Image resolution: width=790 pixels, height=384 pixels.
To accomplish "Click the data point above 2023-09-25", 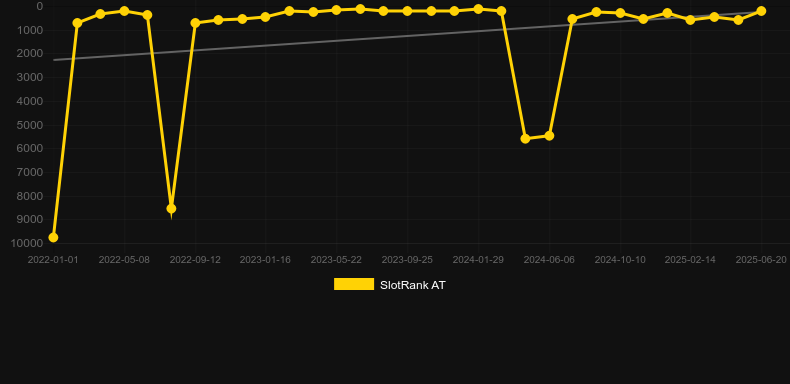I will 407,11.
